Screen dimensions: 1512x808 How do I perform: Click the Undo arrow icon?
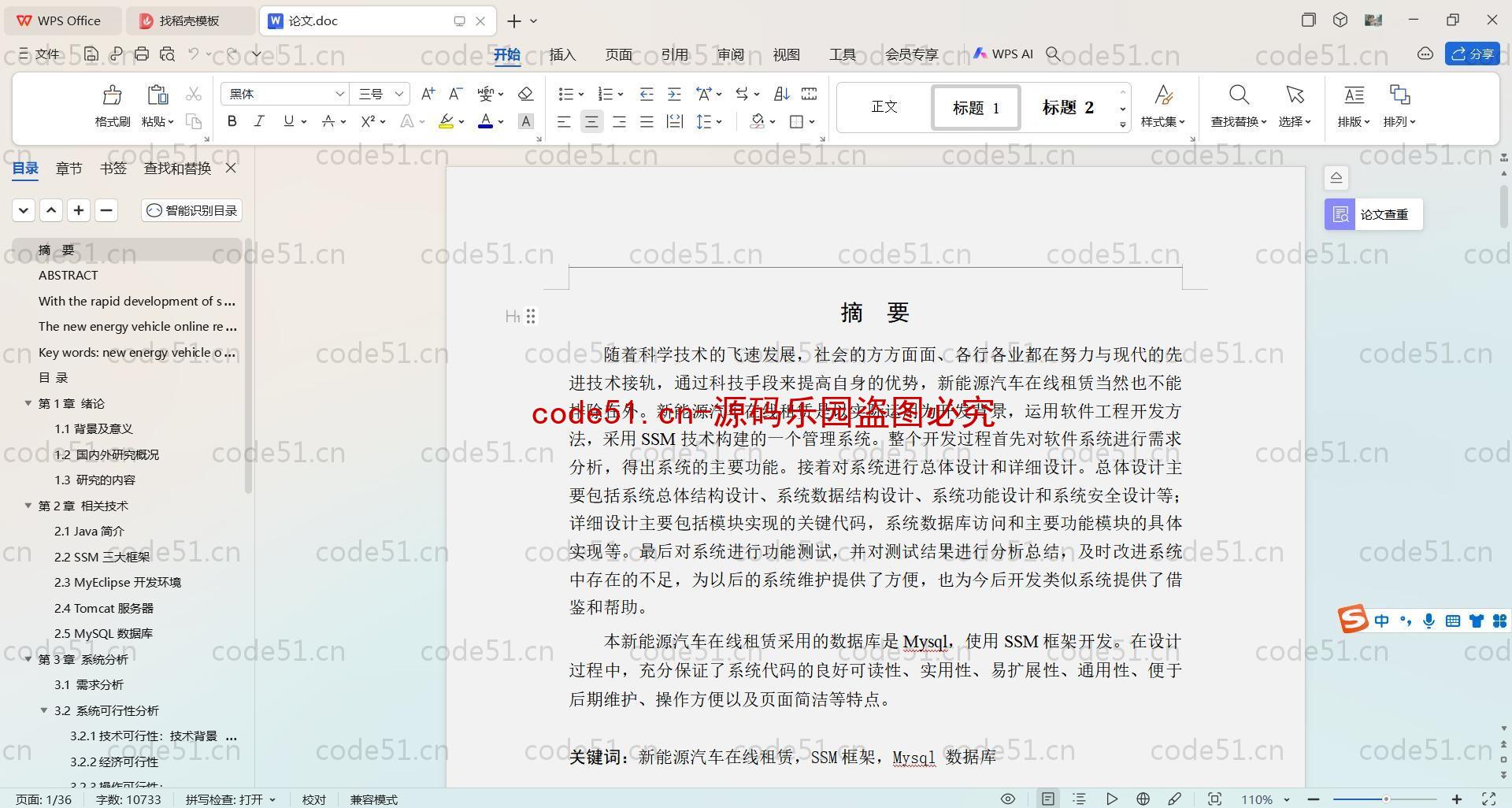193,54
